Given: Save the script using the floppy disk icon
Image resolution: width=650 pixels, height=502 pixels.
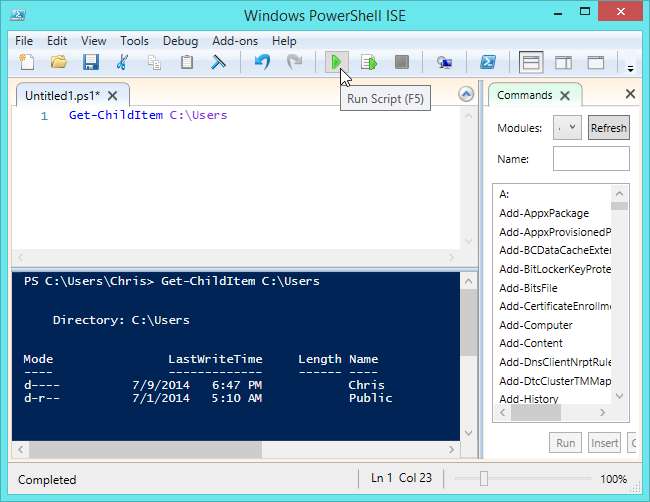Looking at the screenshot, I should (90, 62).
